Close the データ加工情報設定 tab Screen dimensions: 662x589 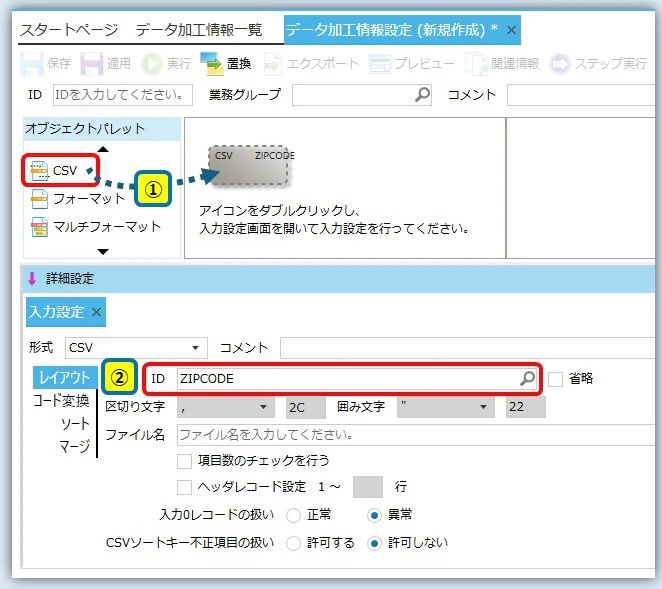pyautogui.click(x=511, y=30)
